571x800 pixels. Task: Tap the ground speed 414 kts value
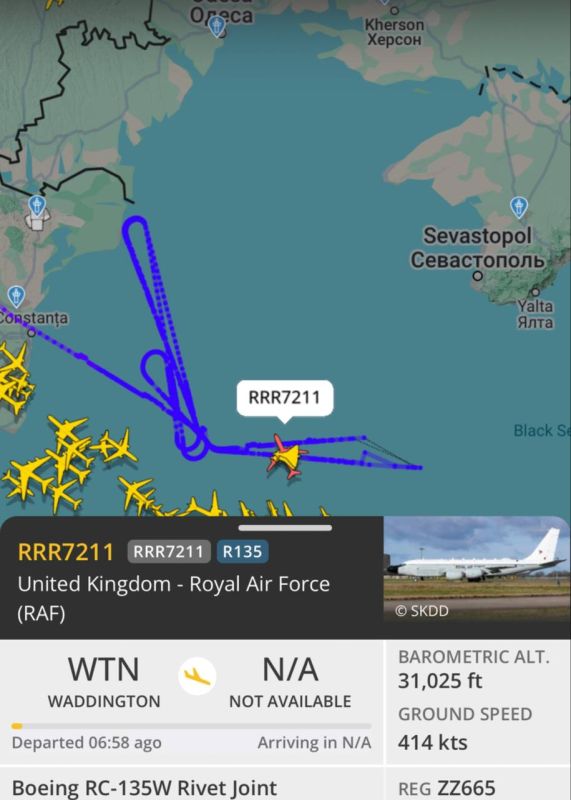433,742
